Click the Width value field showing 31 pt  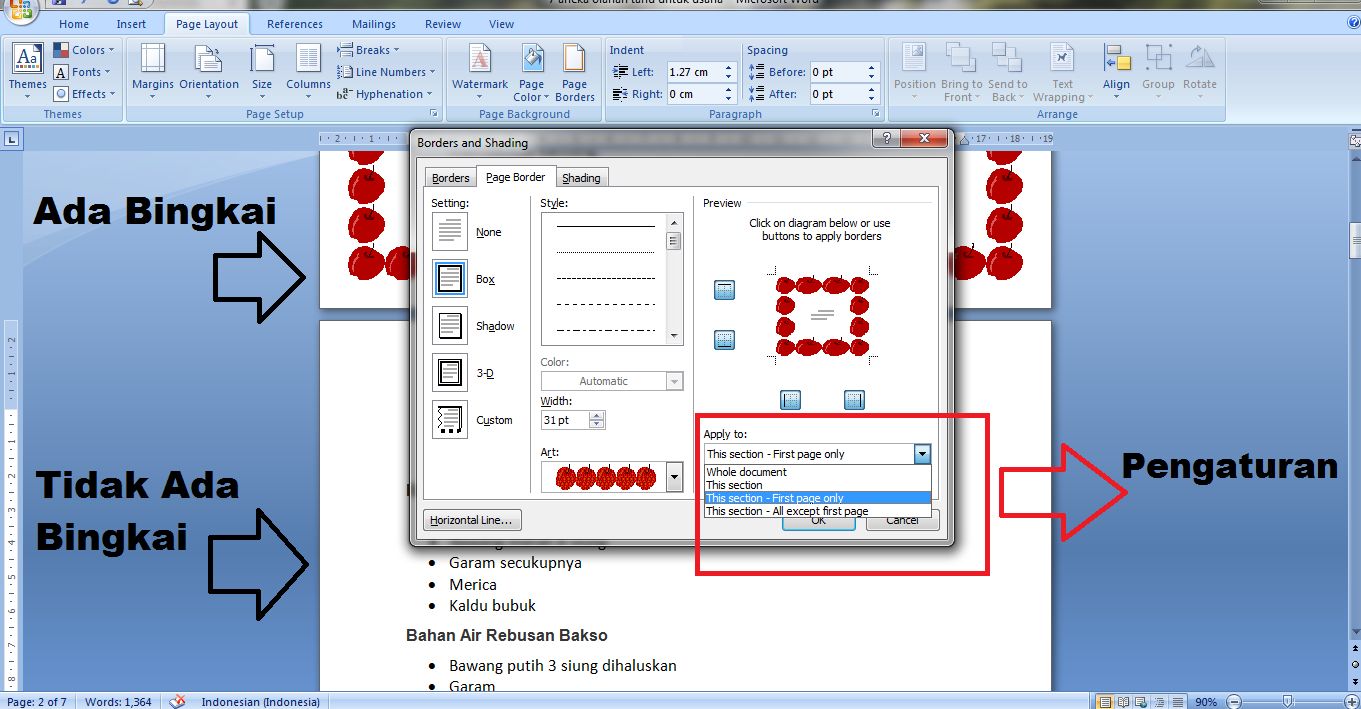click(x=565, y=419)
